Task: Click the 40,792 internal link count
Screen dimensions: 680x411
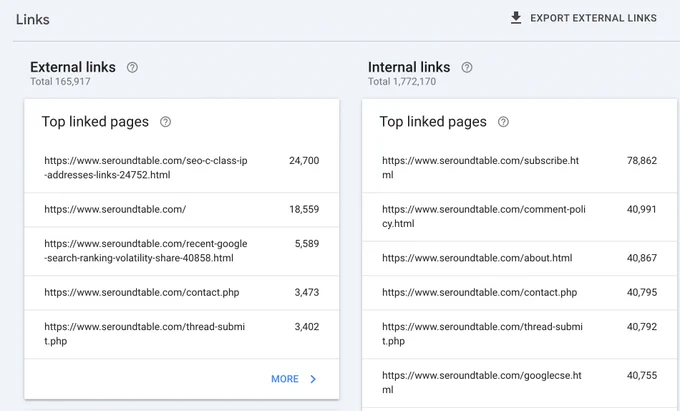Action: click(x=642, y=326)
